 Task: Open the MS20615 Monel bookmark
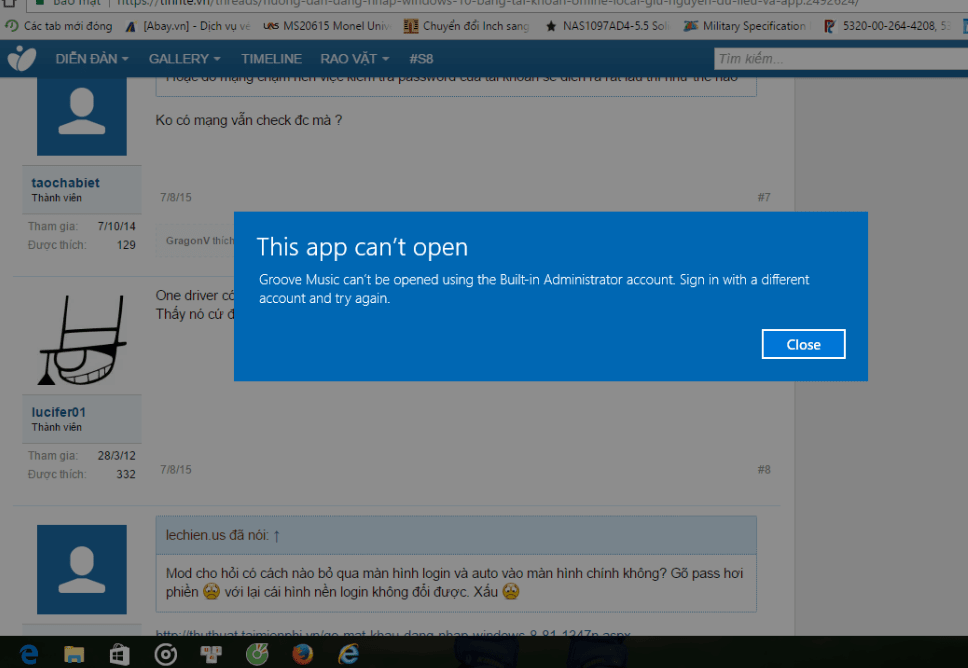tap(327, 26)
